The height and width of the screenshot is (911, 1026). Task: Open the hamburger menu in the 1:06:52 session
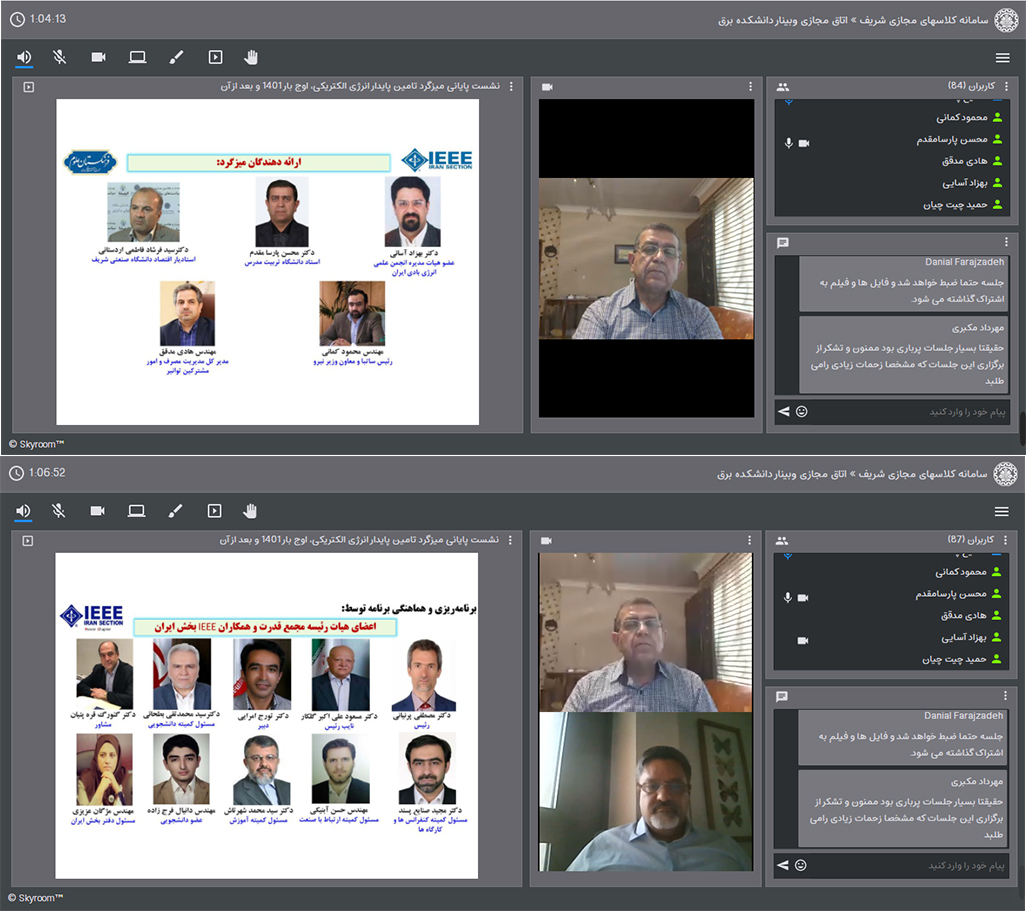tap(1002, 512)
